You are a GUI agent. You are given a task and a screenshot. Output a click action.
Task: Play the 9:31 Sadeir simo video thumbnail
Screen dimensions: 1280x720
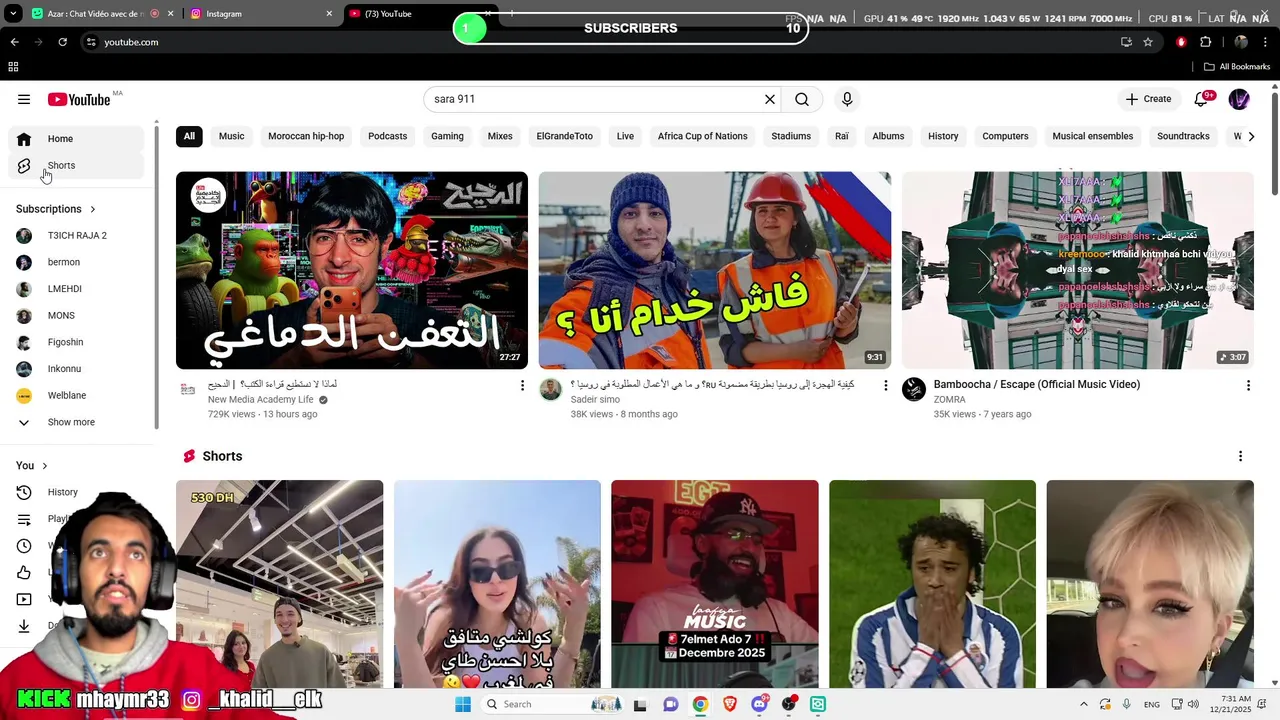point(714,270)
